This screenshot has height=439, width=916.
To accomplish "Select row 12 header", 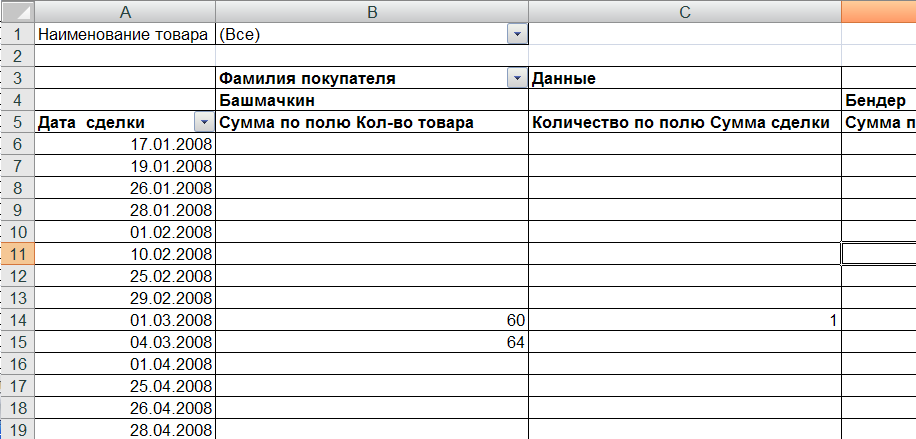I will click(x=18, y=276).
